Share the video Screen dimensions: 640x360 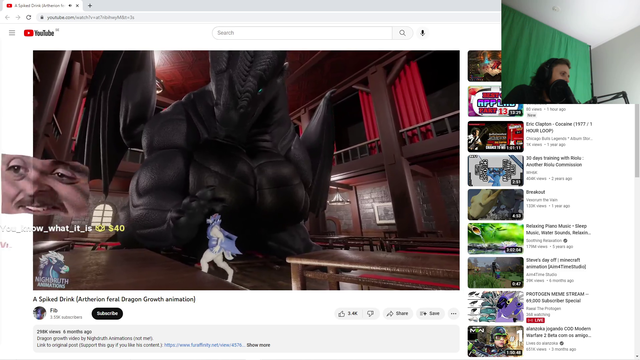tap(398, 313)
